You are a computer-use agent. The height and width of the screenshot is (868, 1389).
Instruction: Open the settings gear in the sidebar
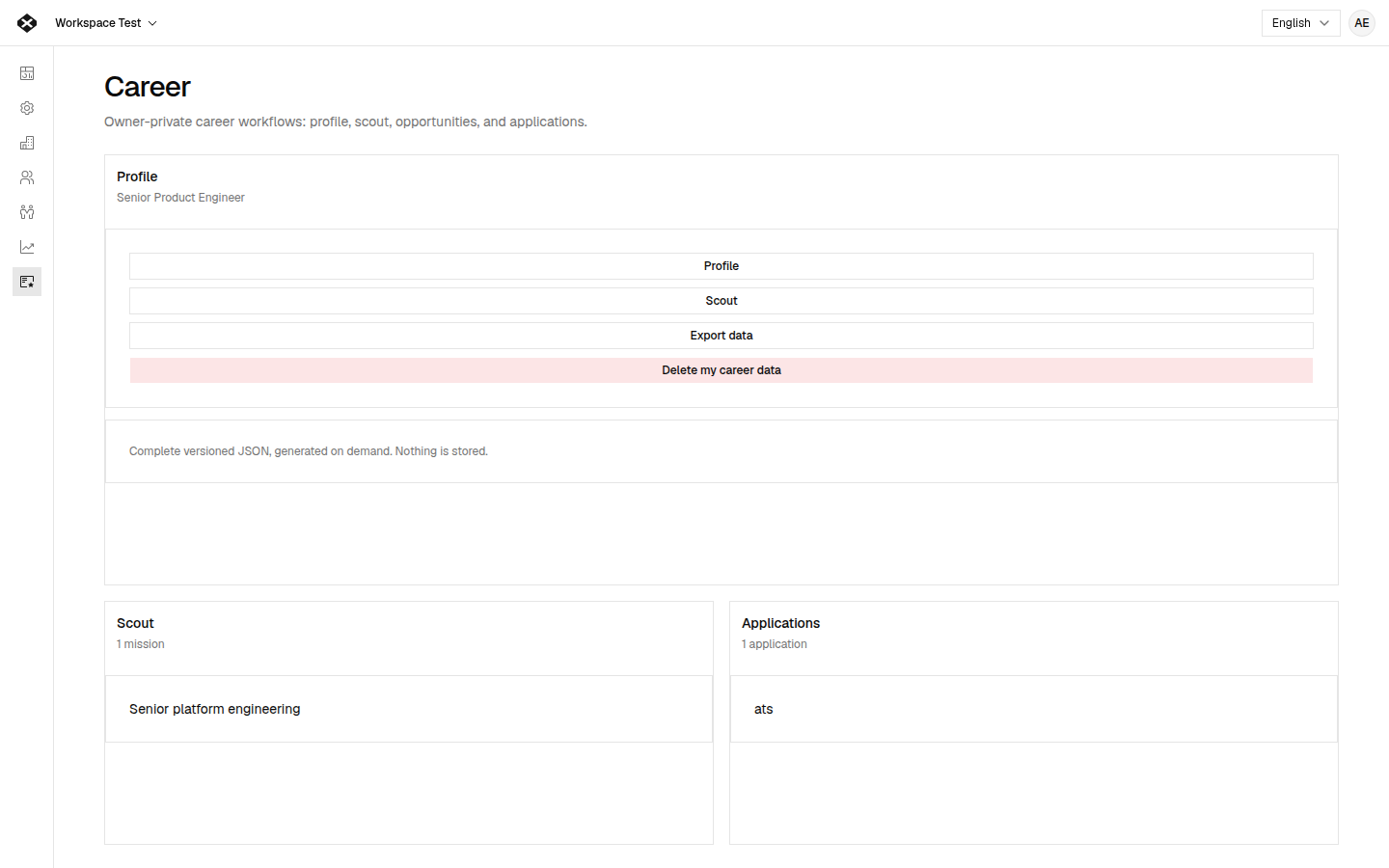[27, 108]
